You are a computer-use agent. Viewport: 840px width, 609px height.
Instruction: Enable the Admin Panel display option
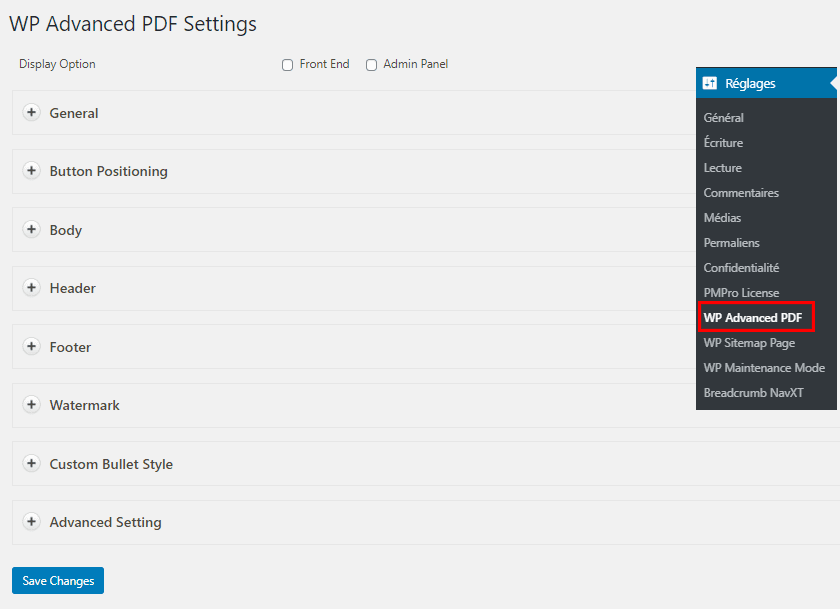click(x=371, y=63)
